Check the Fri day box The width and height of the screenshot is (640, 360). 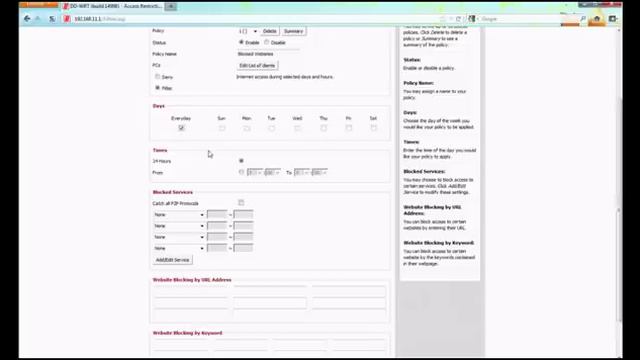point(349,128)
